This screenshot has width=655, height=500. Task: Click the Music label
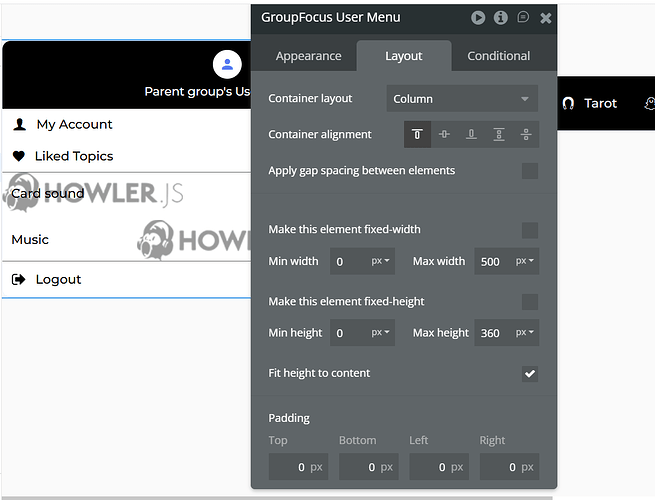click(30, 240)
